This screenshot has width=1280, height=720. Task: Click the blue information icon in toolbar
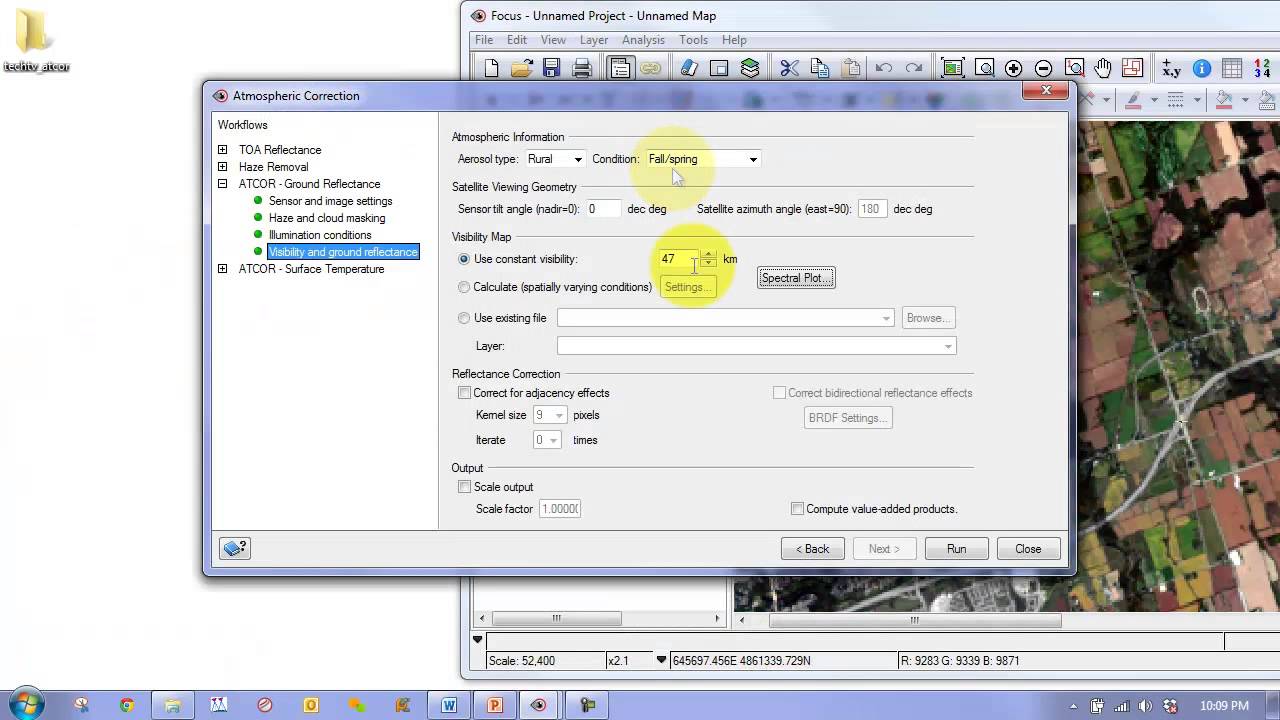(x=1202, y=68)
